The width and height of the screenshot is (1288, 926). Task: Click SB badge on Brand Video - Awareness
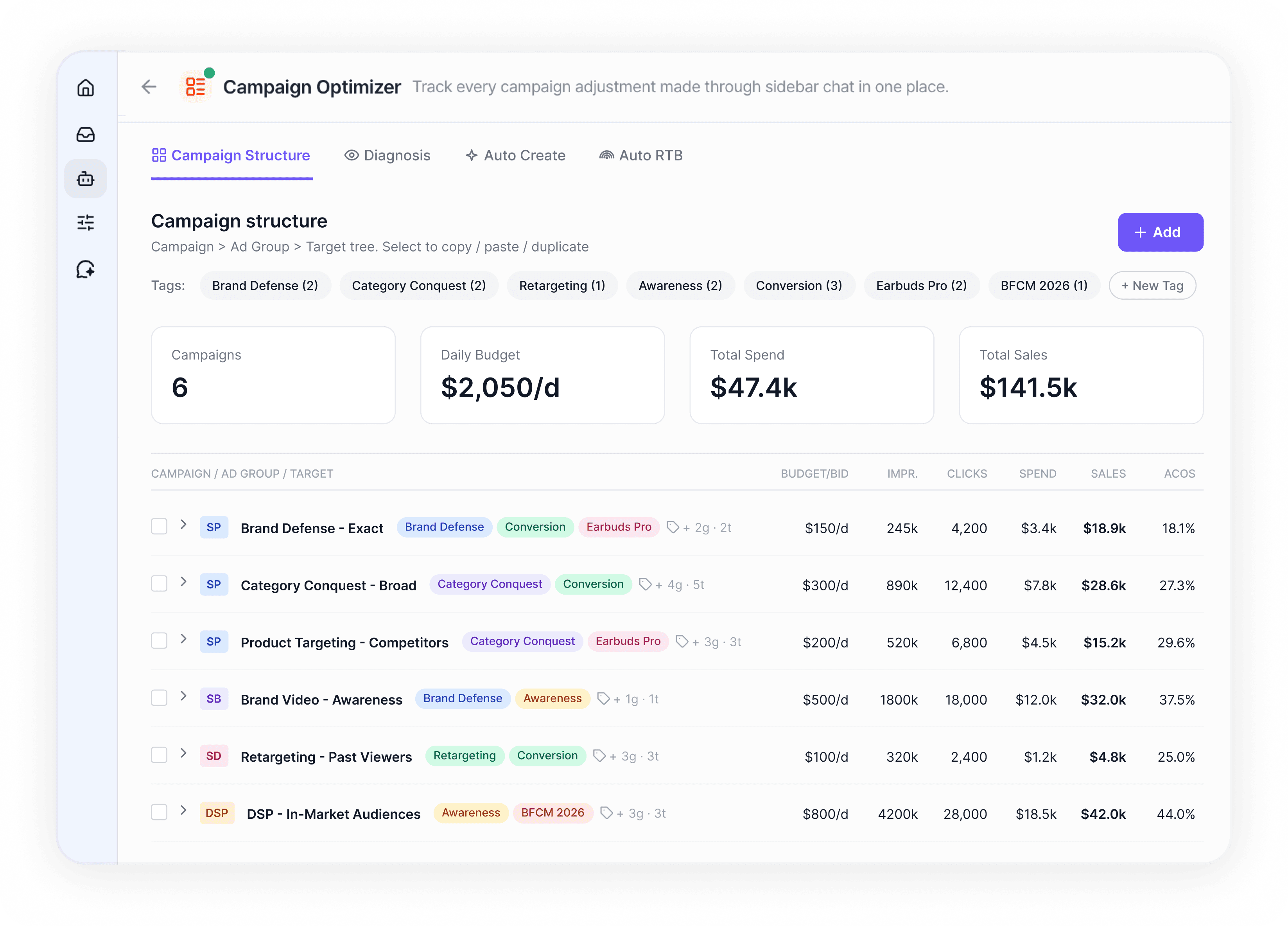tap(214, 699)
